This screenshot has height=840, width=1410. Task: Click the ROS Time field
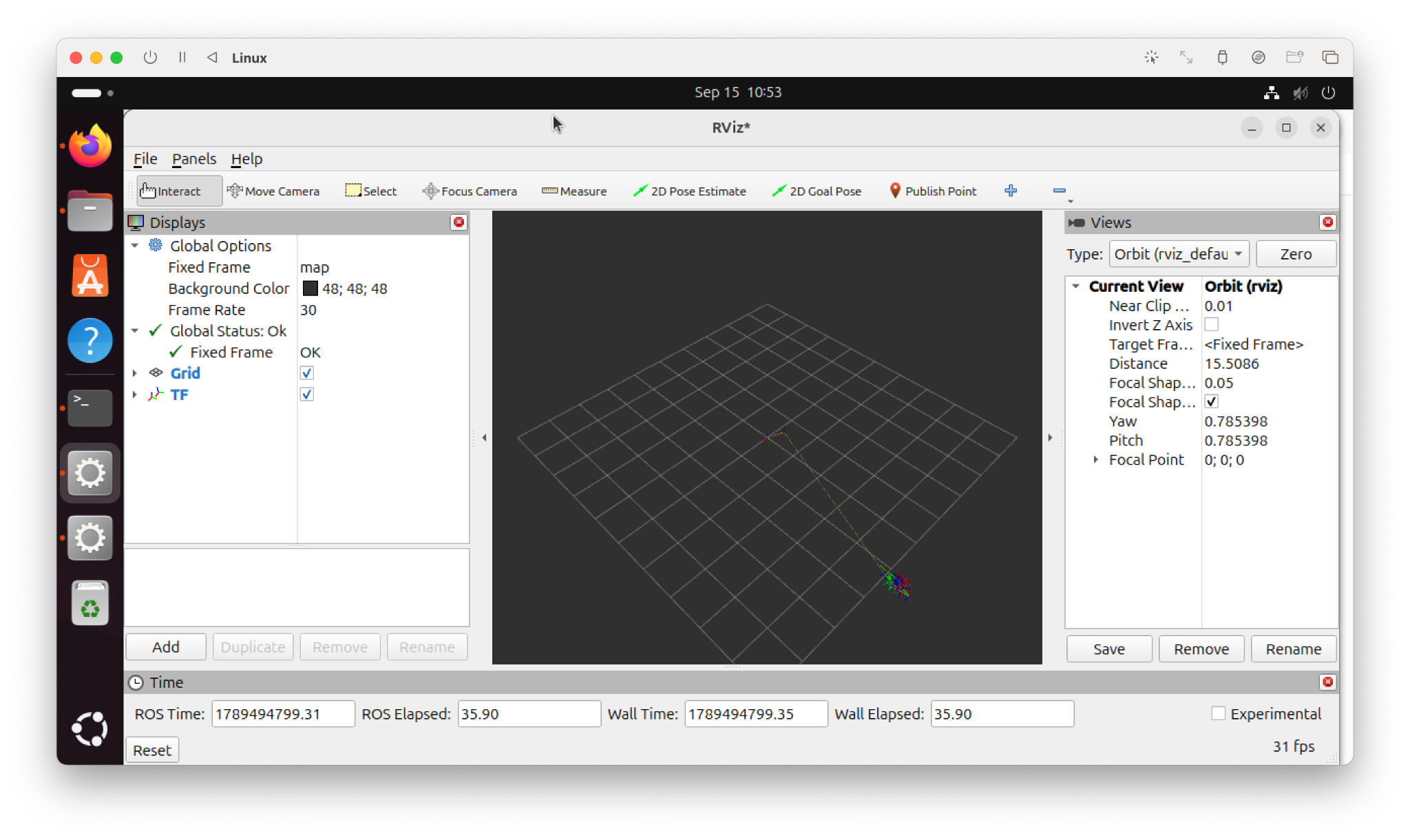[283, 713]
